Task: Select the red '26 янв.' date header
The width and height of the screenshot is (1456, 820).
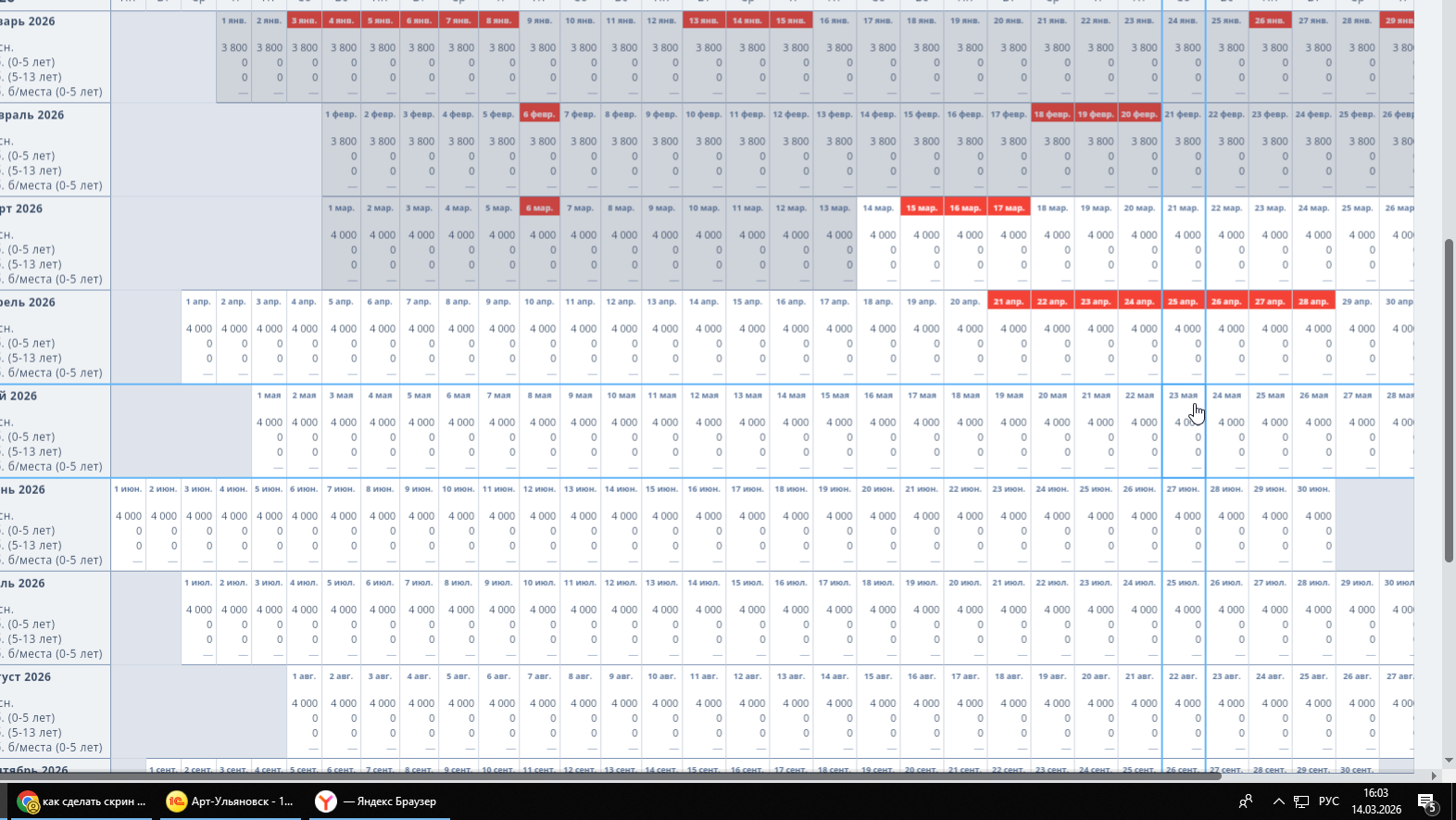Action: pyautogui.click(x=1270, y=20)
